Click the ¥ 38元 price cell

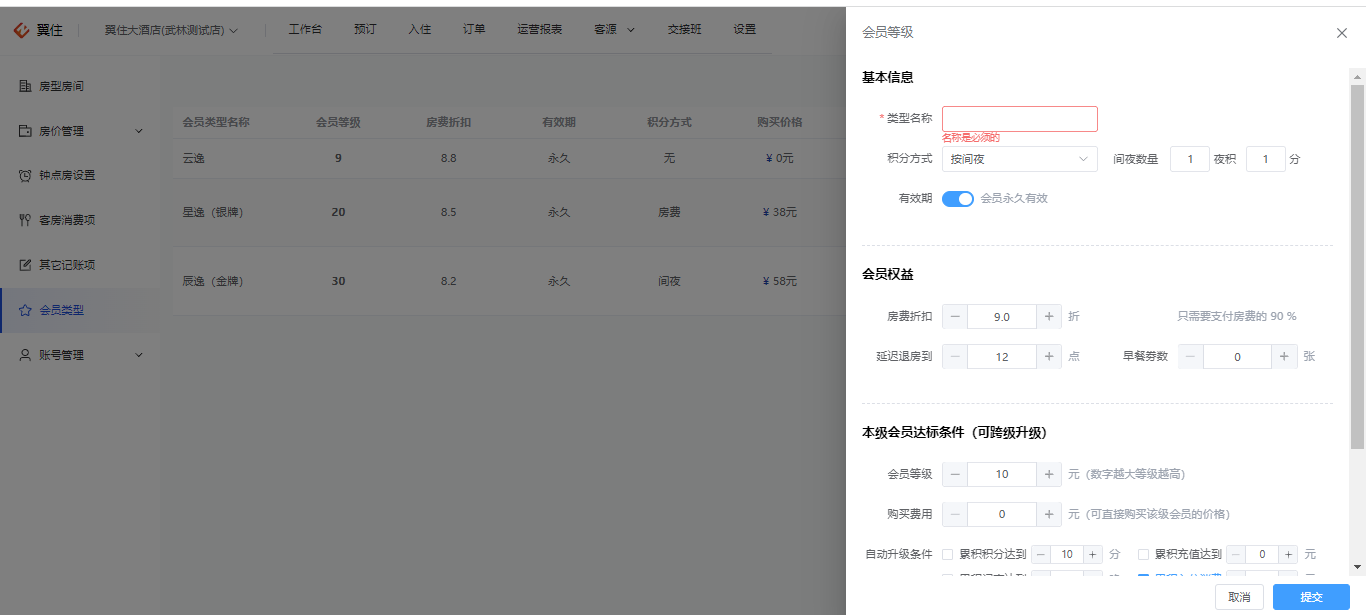click(780, 212)
